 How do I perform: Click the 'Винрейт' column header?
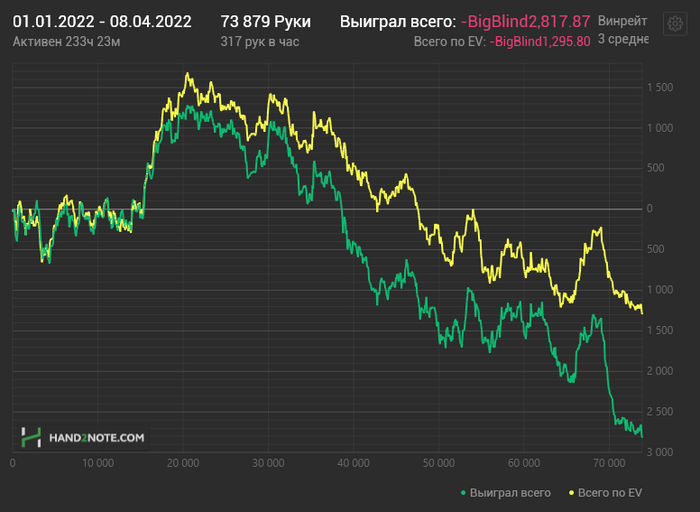(622, 21)
